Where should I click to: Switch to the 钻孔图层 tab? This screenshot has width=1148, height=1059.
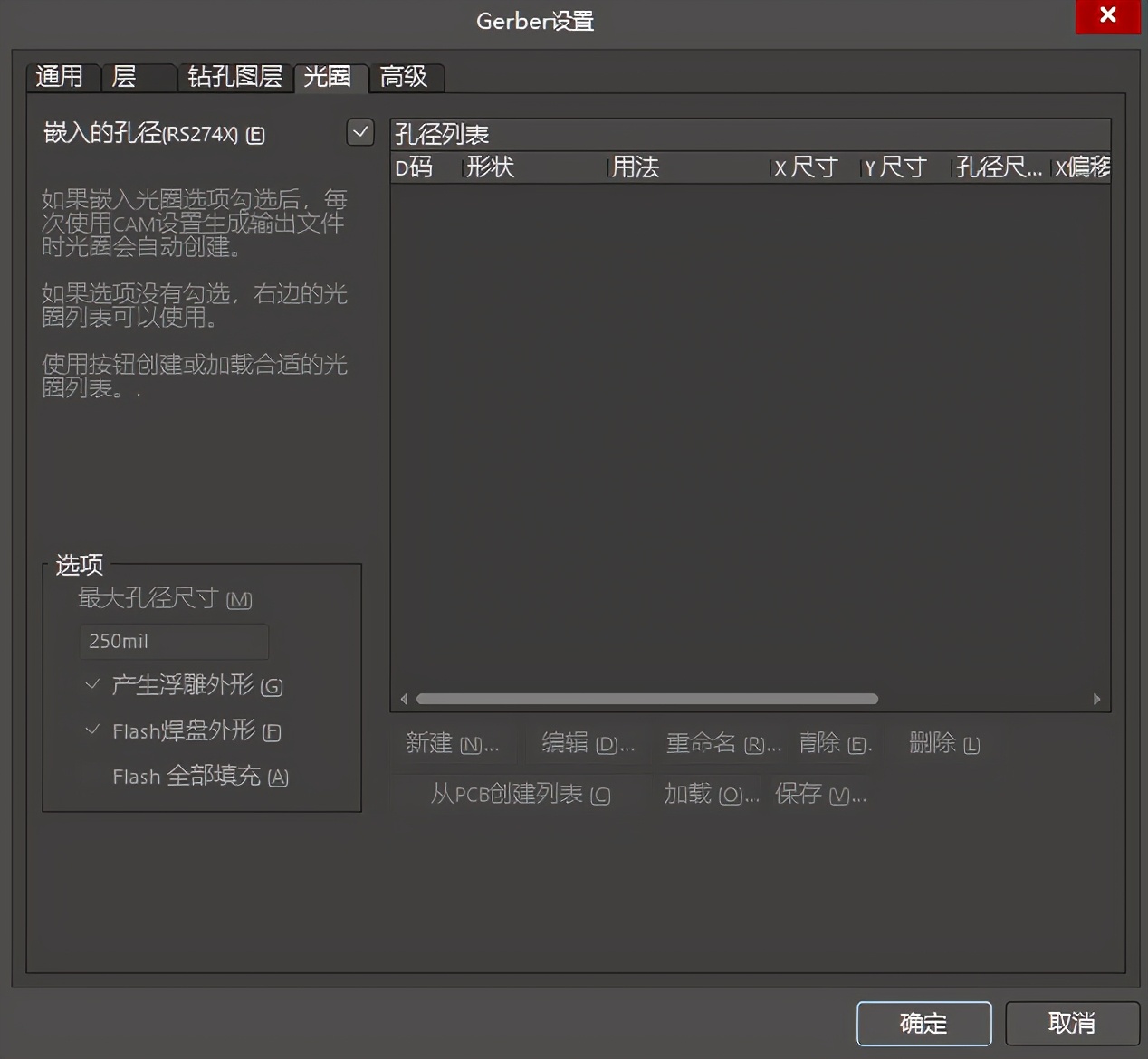[x=234, y=77]
